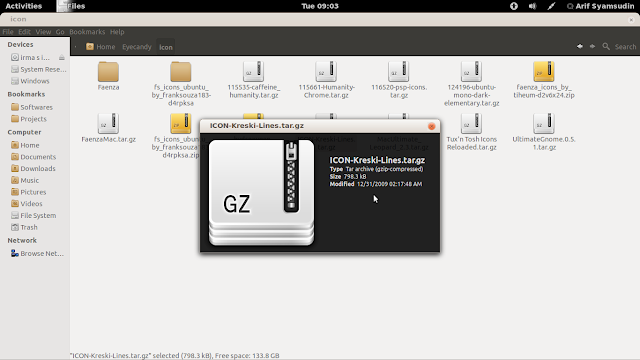
Task: Open the Activities overview
Action: tap(23, 6)
